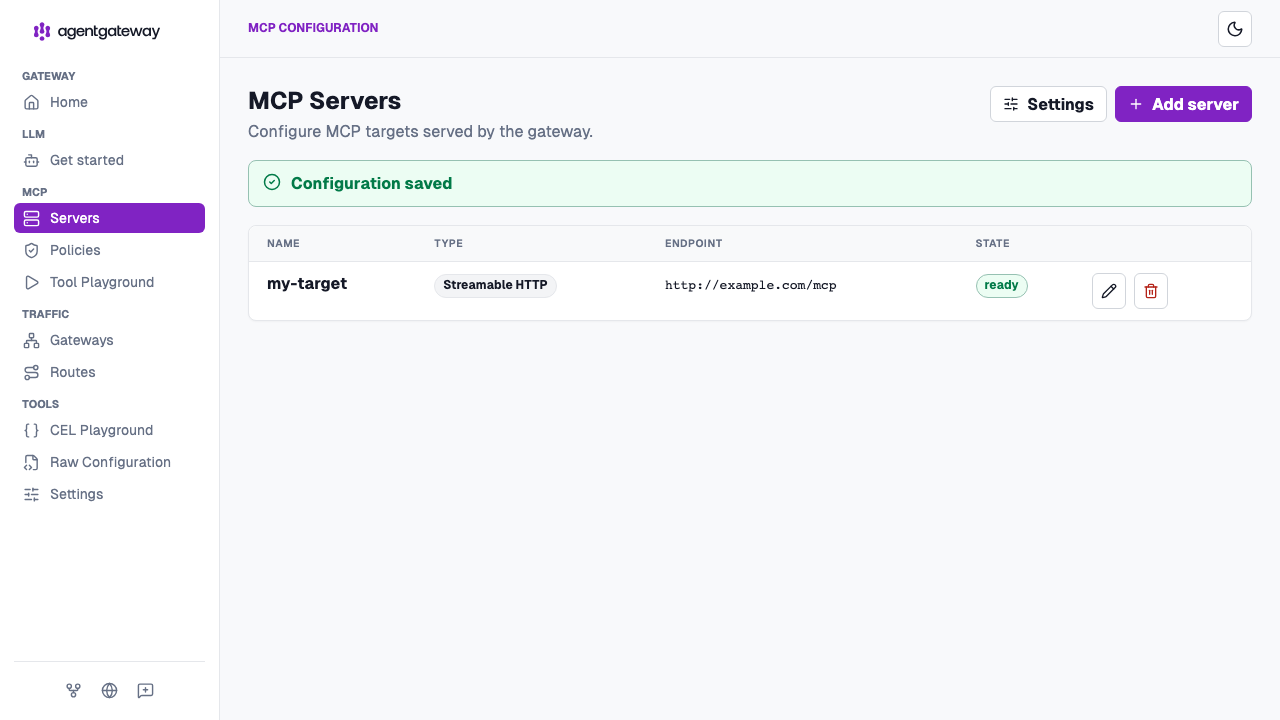Open feedback chat icon in sidebar footer

(145, 691)
